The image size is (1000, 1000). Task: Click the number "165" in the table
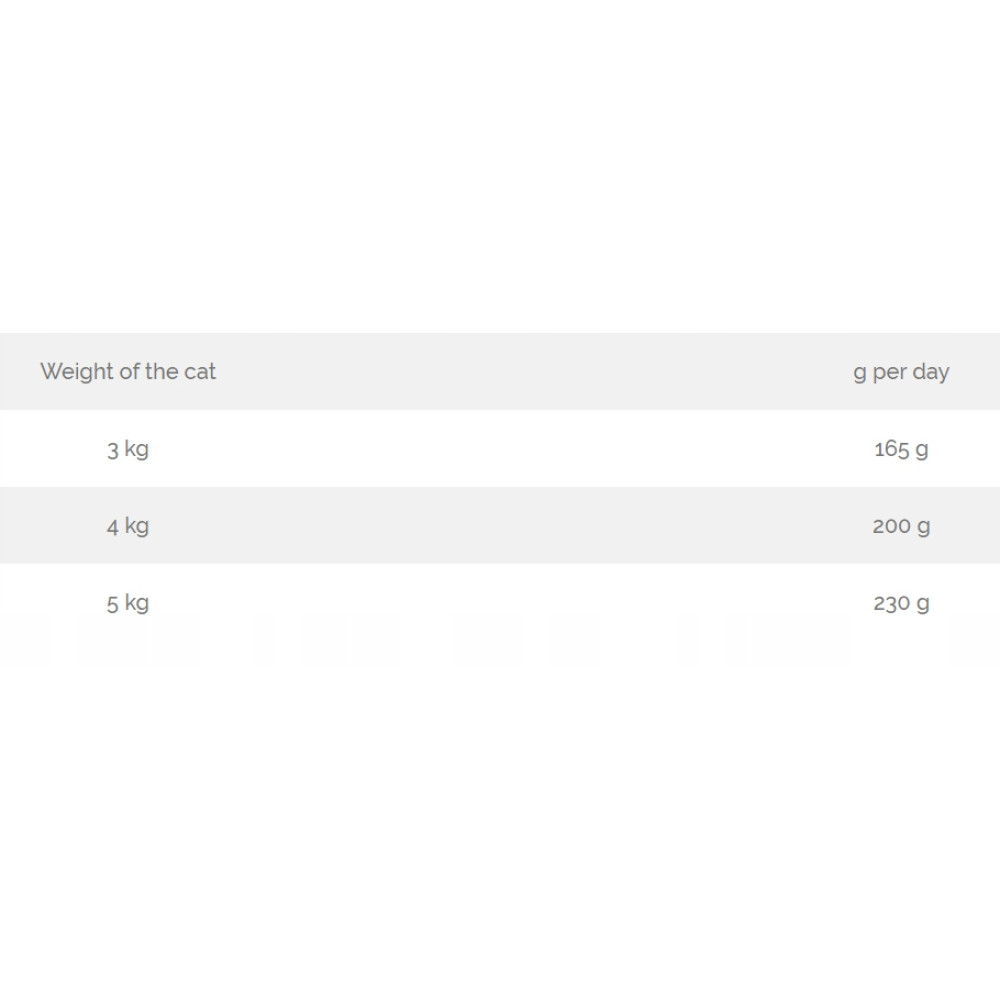tap(891, 449)
